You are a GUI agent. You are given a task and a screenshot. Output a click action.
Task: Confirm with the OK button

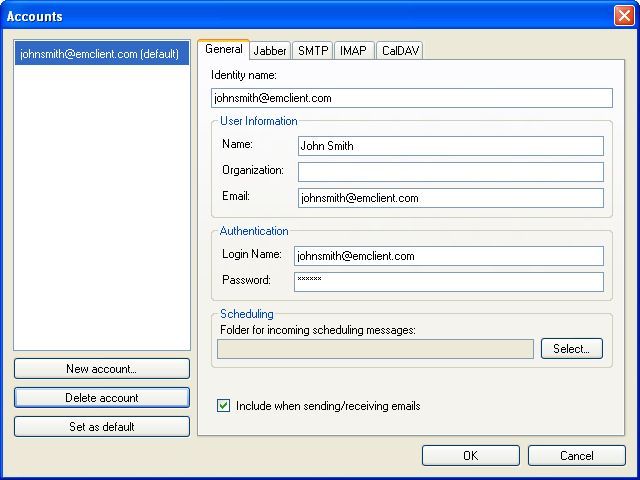pyautogui.click(x=471, y=456)
